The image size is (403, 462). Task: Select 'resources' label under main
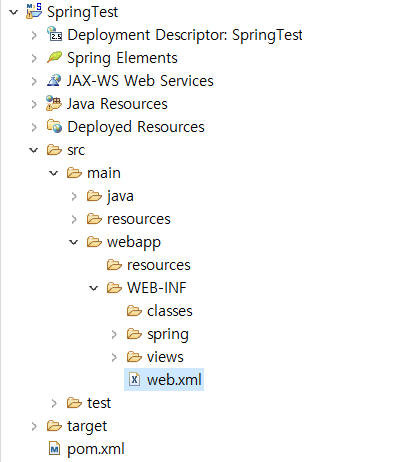(138, 219)
